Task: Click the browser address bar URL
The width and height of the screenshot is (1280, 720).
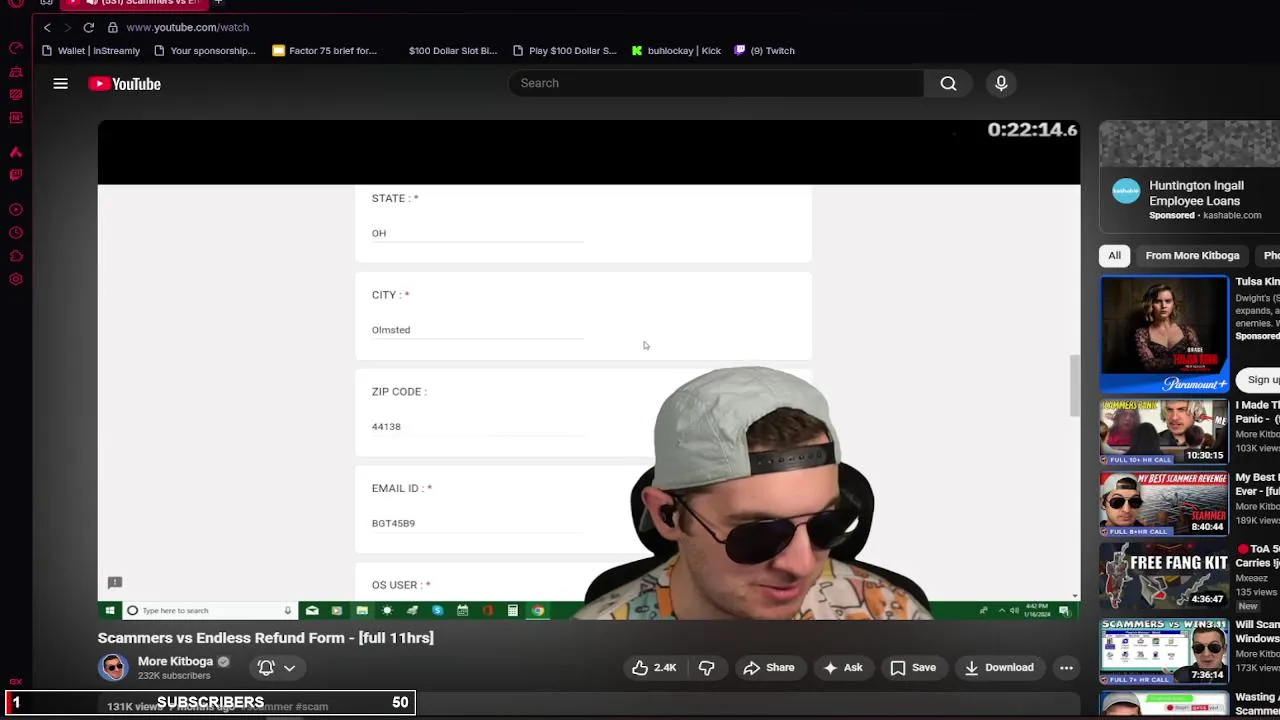Action: pos(187,27)
